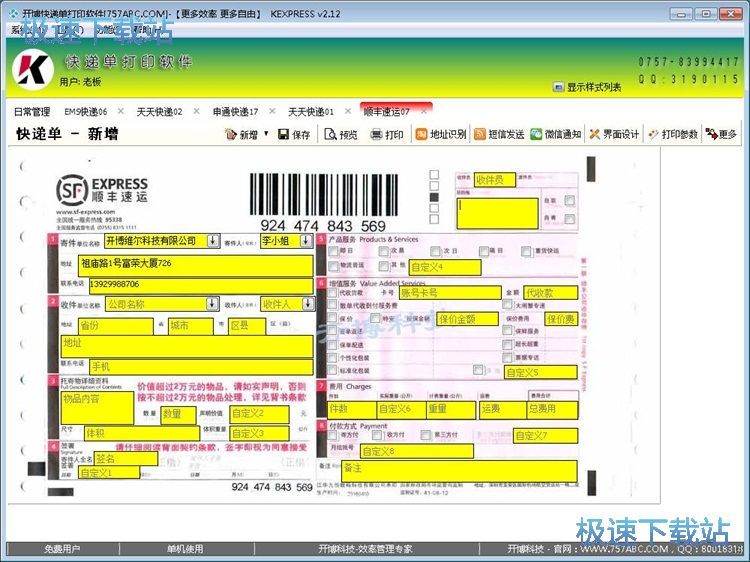Open sender company 开博维尔科技有限公司 dropdown
The width and height of the screenshot is (750, 562).
(213, 241)
